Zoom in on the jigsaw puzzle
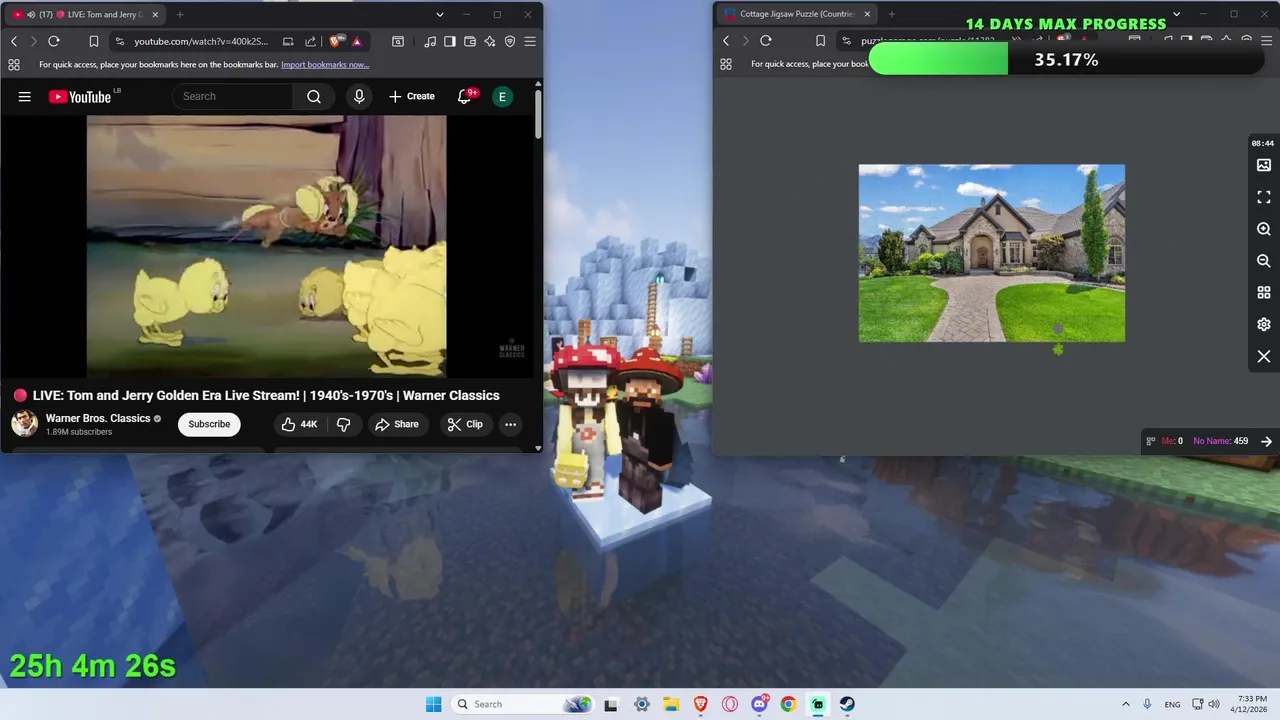This screenshot has width=1280, height=720. [x=1264, y=229]
